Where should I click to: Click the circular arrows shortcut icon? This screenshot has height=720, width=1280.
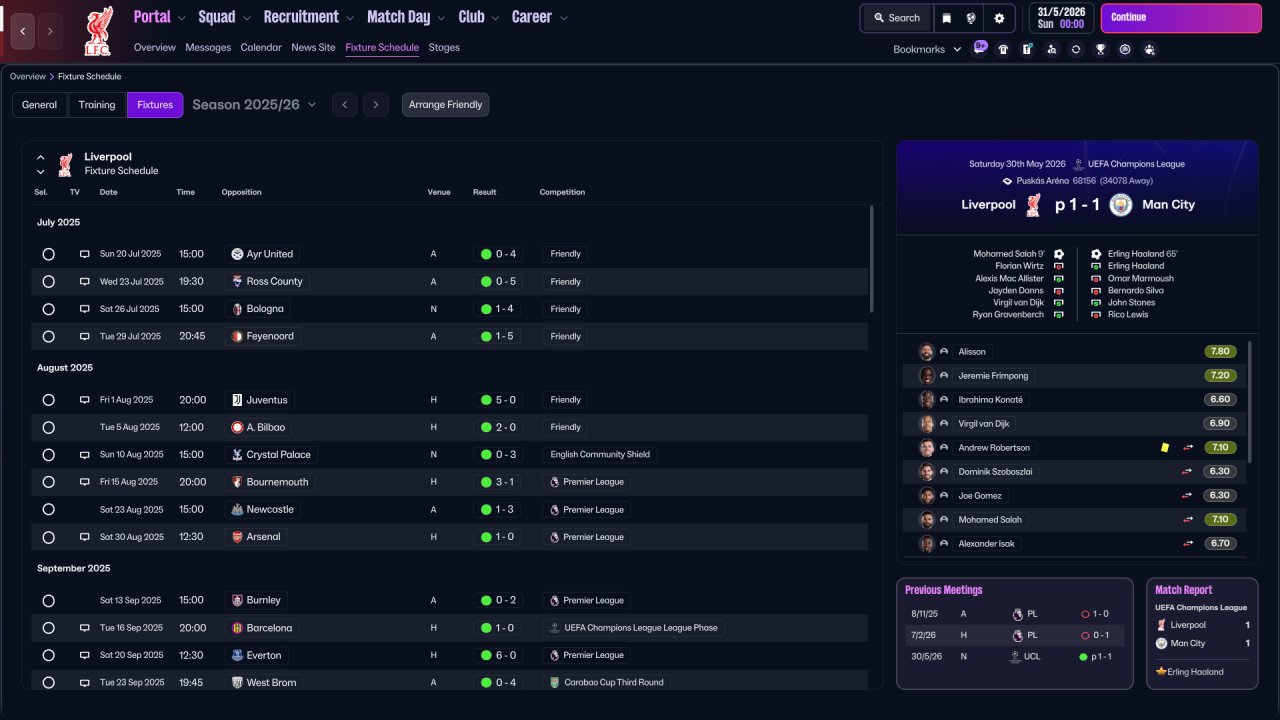[1076, 49]
